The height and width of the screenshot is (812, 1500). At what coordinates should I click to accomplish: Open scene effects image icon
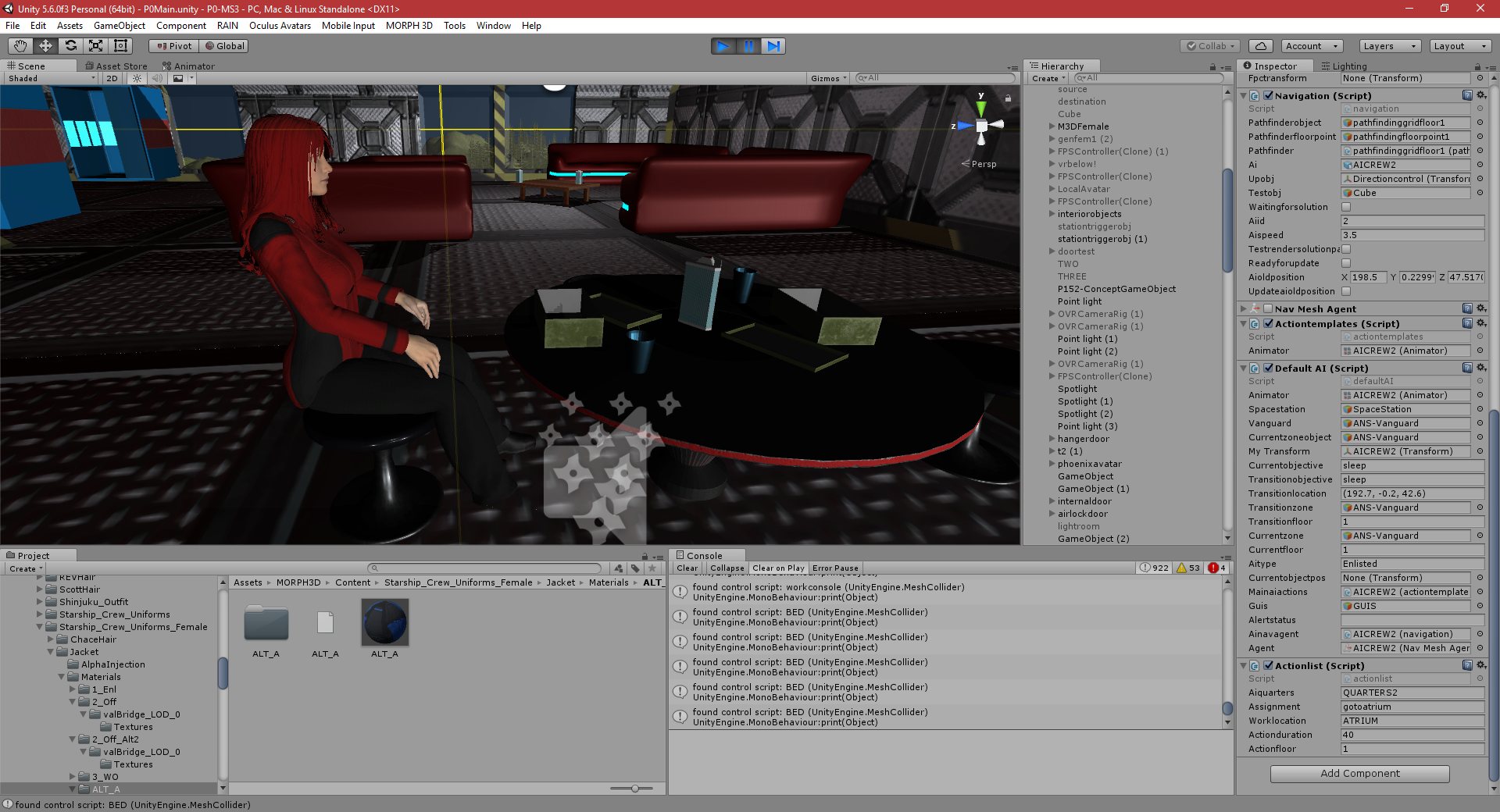tap(179, 78)
